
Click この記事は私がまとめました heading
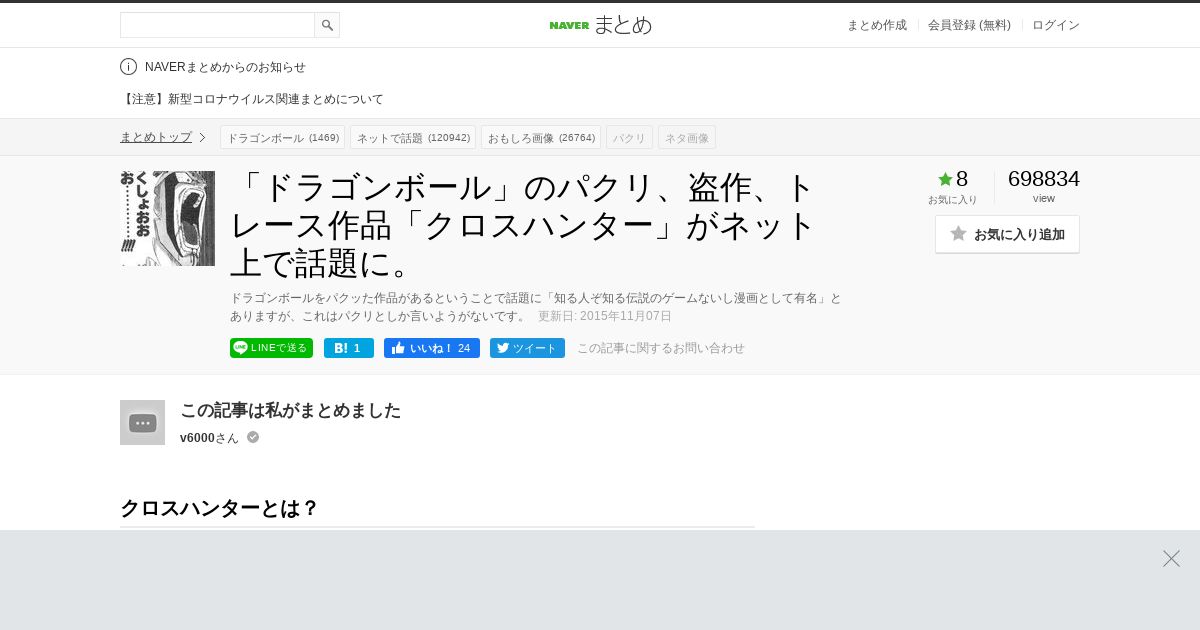pos(290,410)
